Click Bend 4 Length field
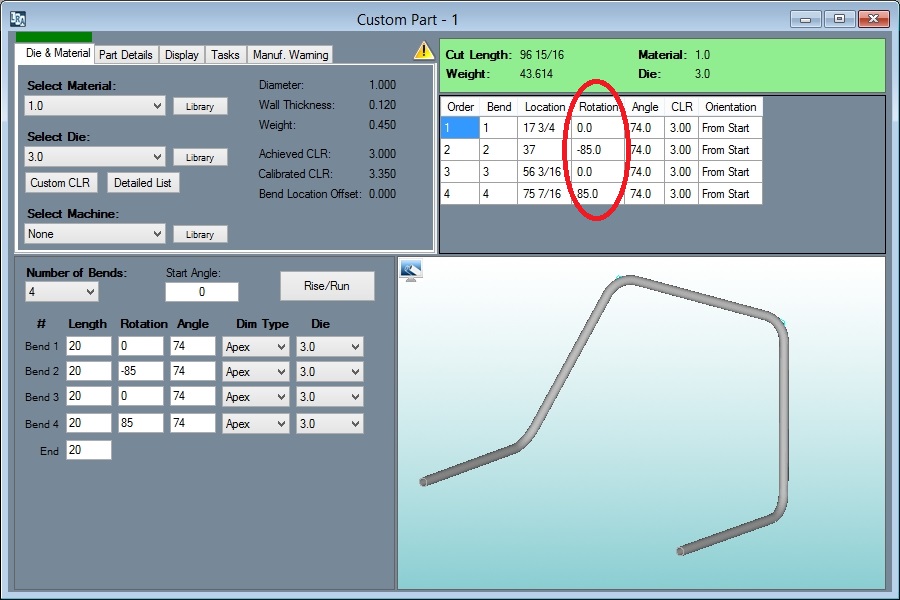The height and width of the screenshot is (600, 900). pos(89,423)
